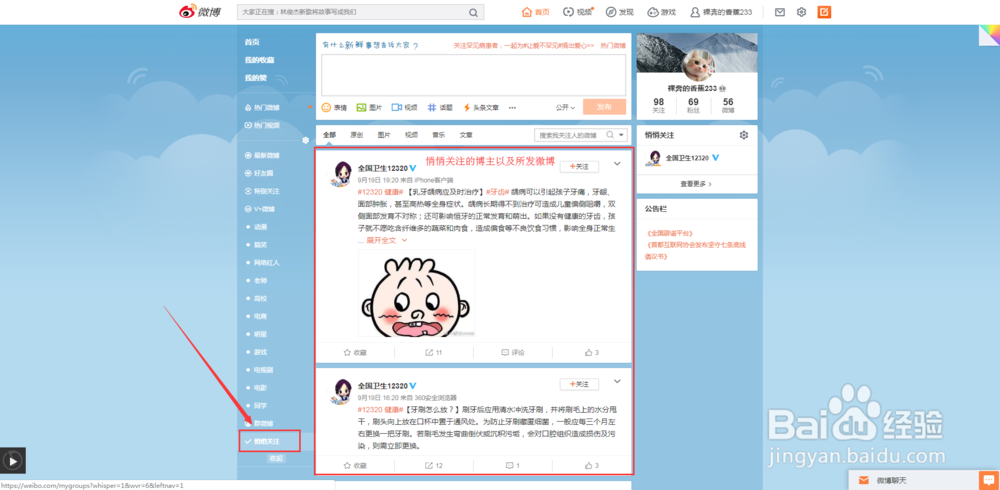Open the cartoon baby image thumbnail

pyautogui.click(x=416, y=293)
